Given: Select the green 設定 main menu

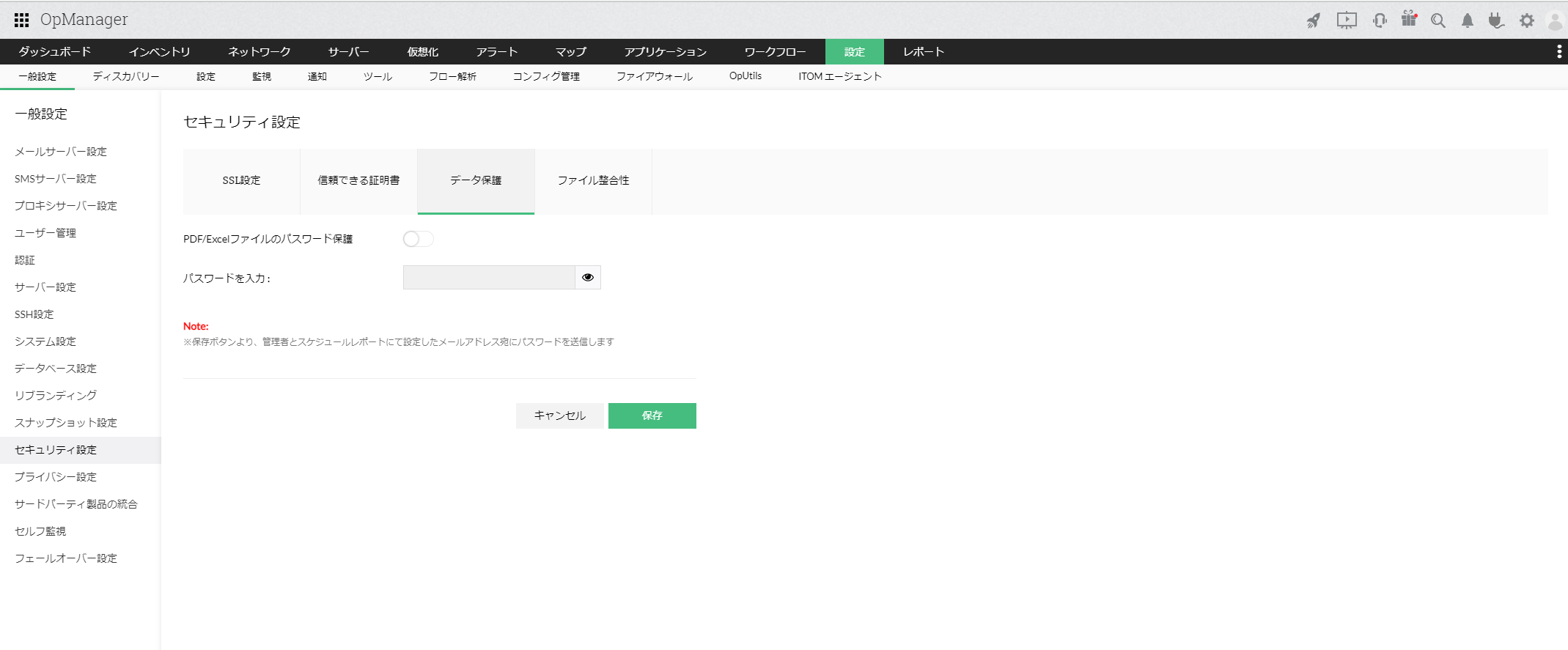Looking at the screenshot, I should coord(855,51).
